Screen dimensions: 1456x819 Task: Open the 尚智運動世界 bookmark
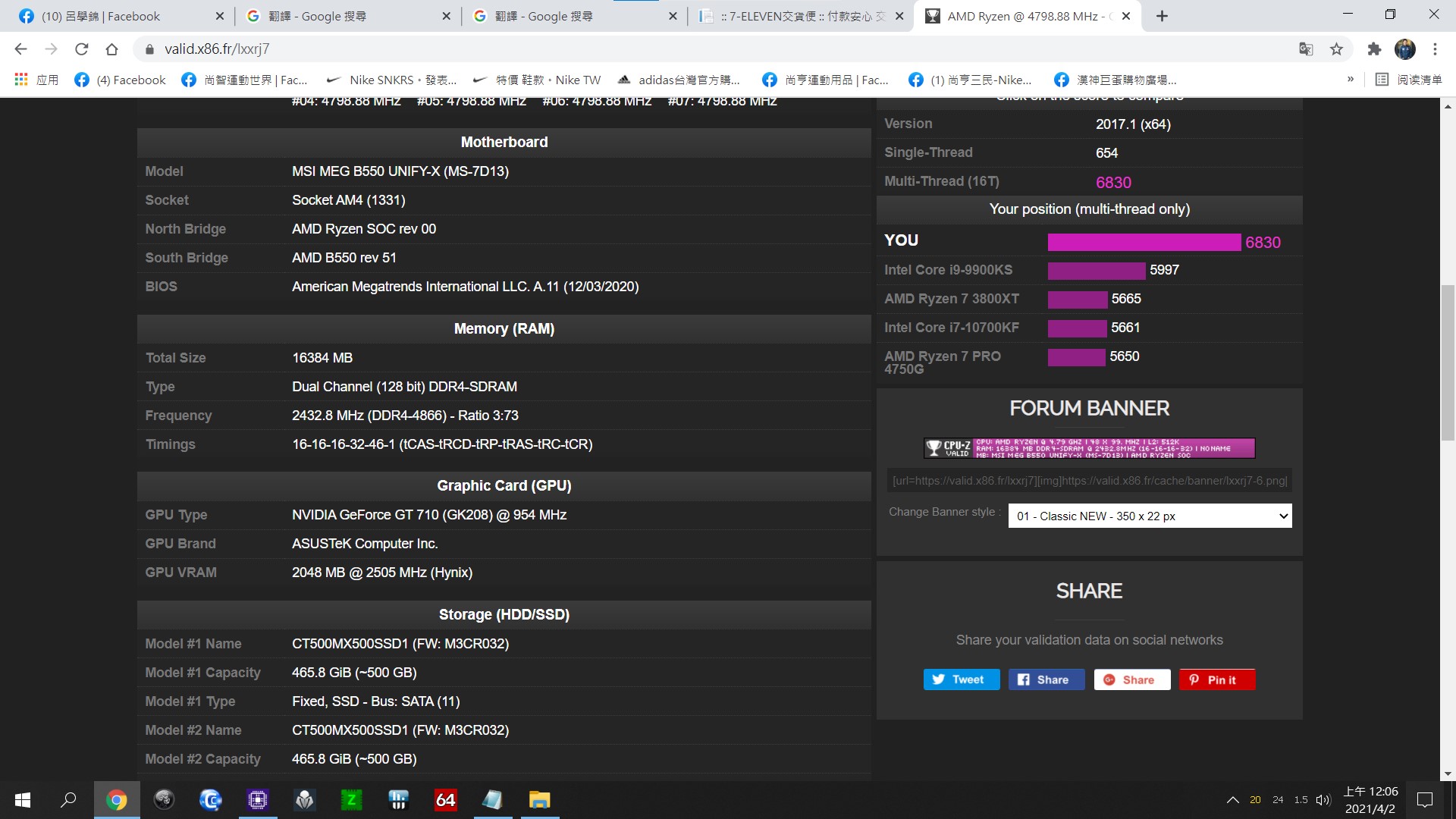click(x=244, y=80)
